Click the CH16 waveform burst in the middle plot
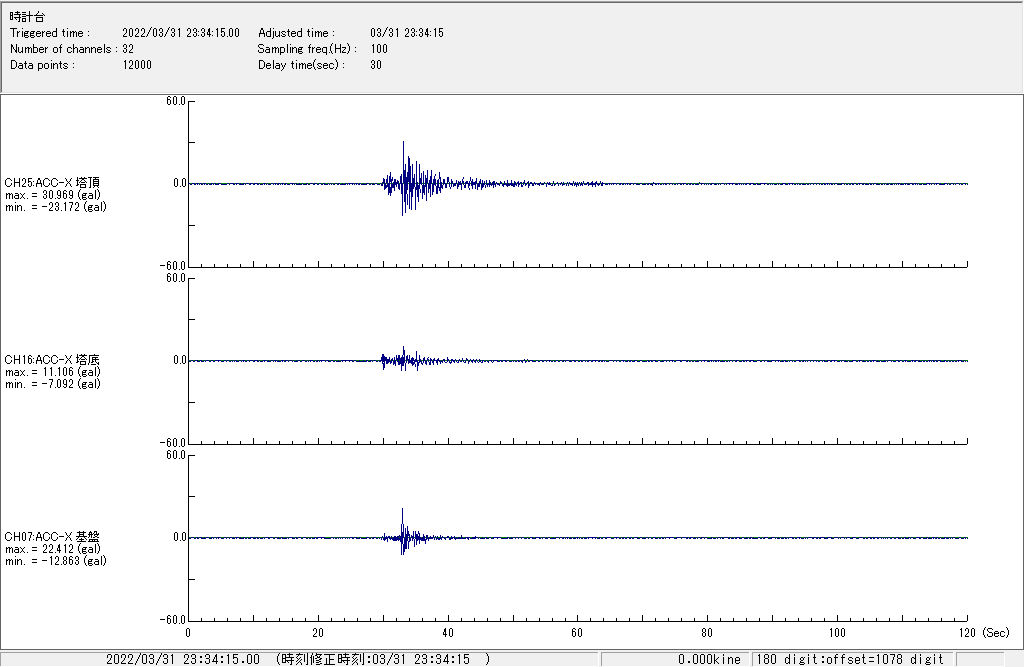The image size is (1024, 667). (403, 359)
